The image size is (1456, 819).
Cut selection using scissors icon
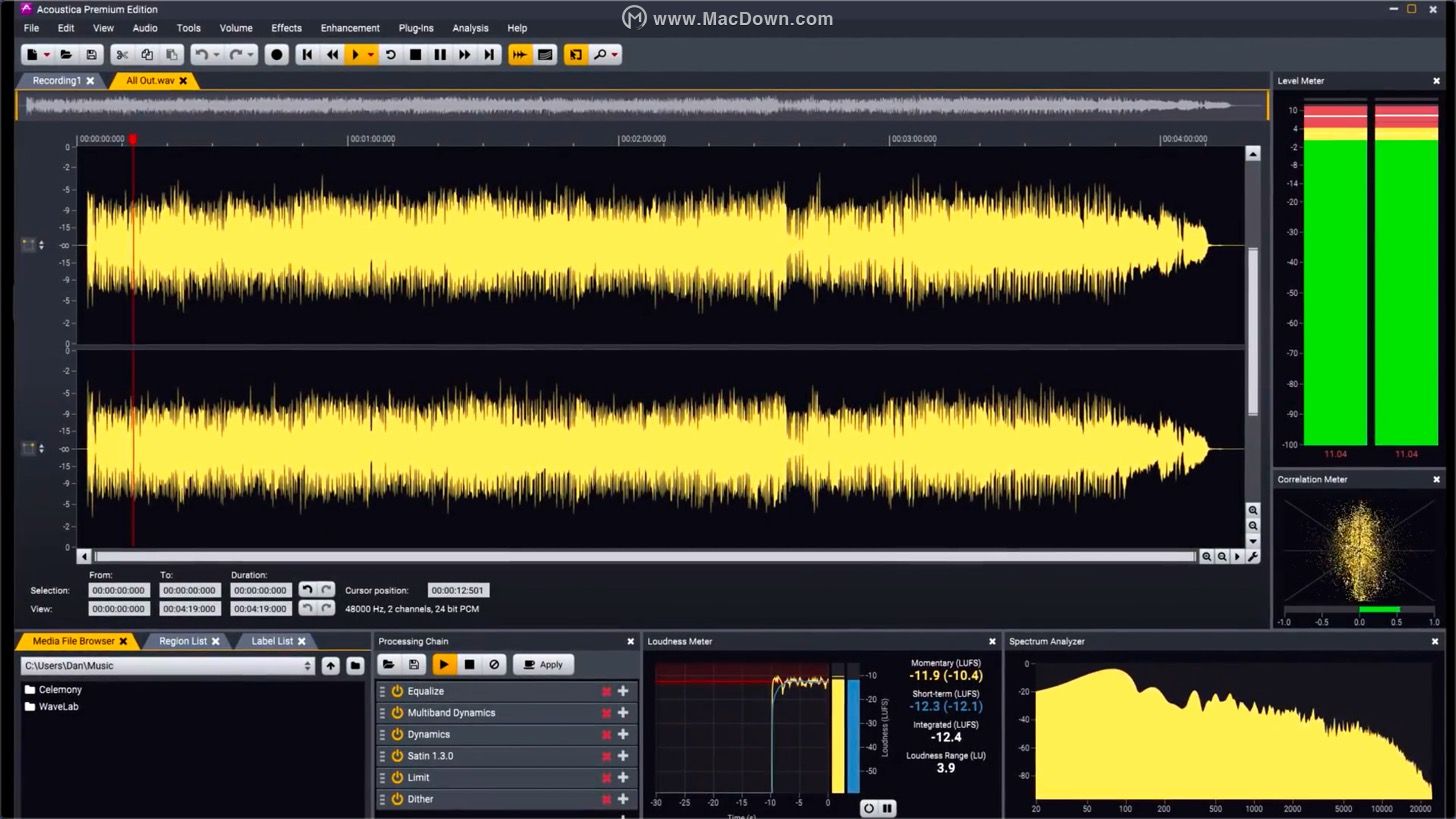coord(122,55)
